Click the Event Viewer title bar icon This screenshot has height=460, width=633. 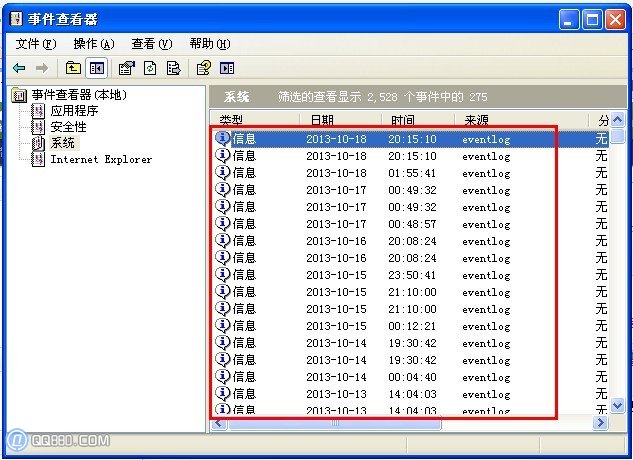[x=16, y=19]
